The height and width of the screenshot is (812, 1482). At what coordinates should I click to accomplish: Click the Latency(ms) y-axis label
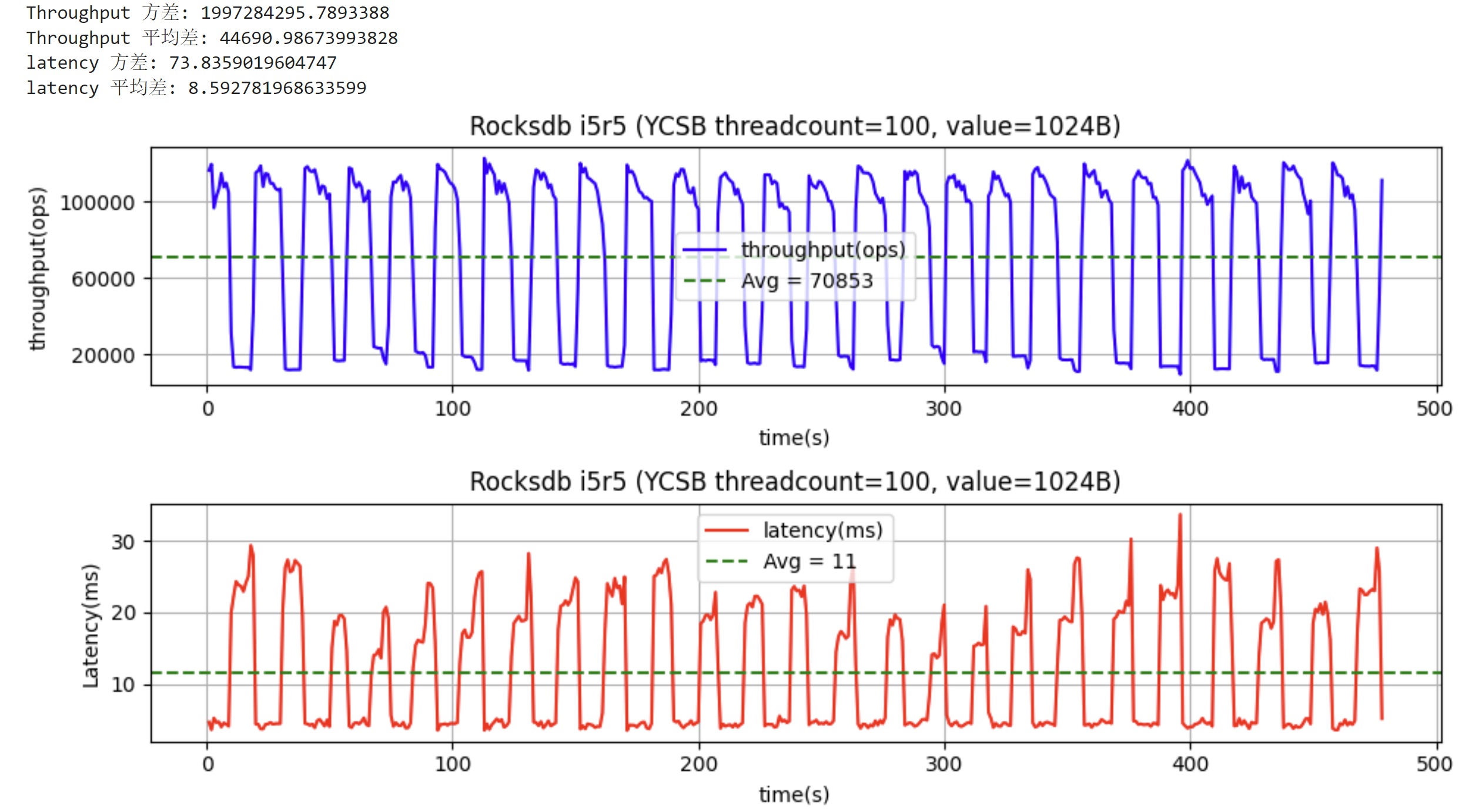pos(91,626)
